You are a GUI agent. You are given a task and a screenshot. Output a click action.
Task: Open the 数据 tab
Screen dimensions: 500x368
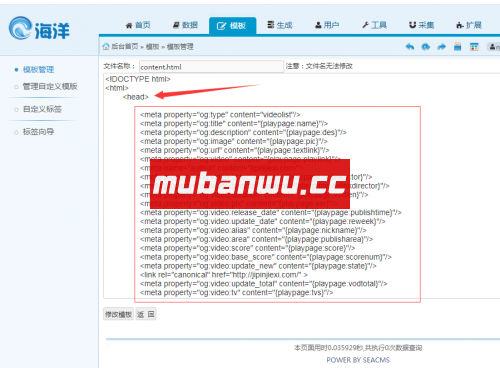[185, 25]
